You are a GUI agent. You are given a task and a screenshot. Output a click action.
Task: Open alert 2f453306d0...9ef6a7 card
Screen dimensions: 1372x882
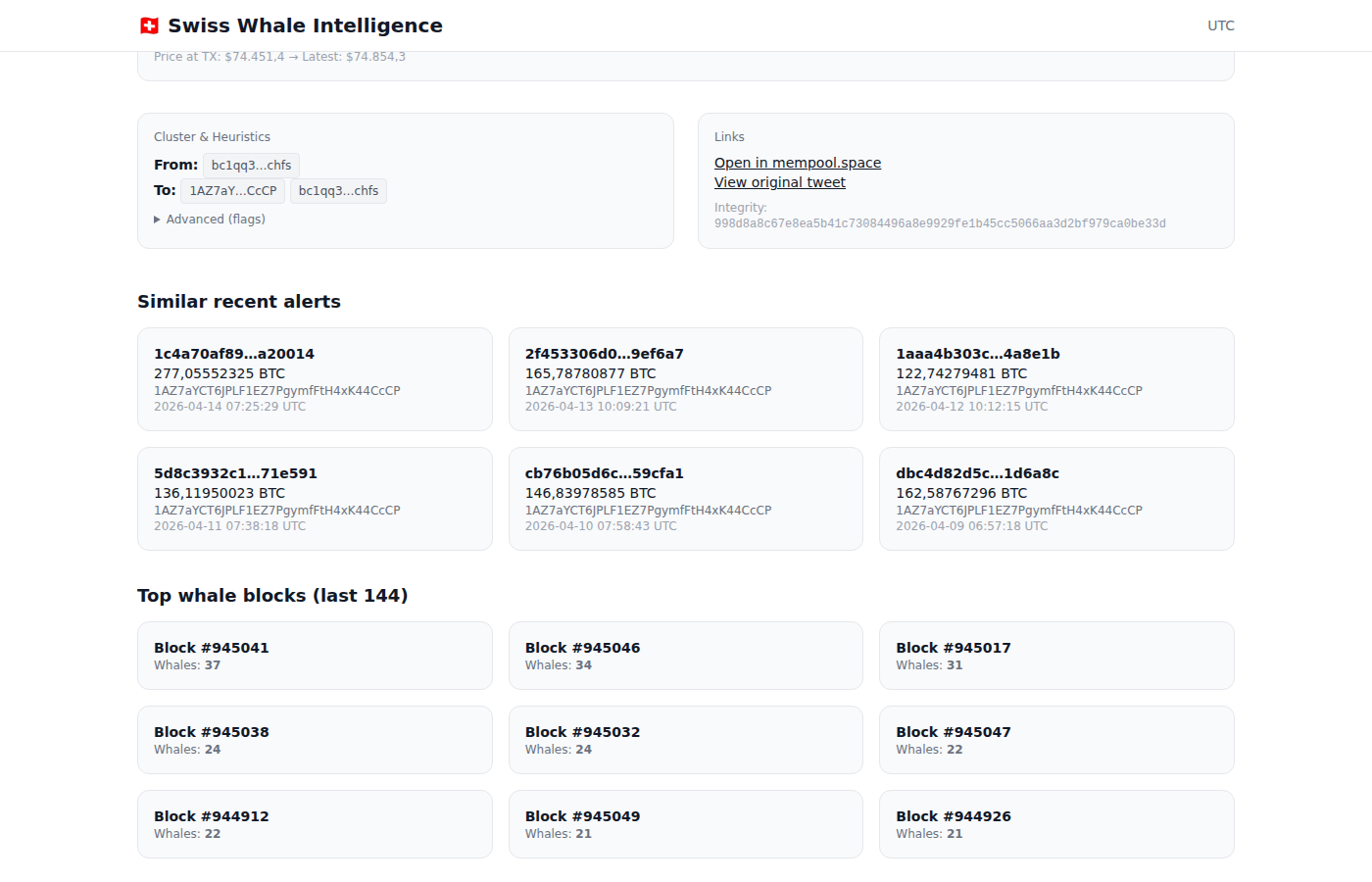tap(685, 379)
